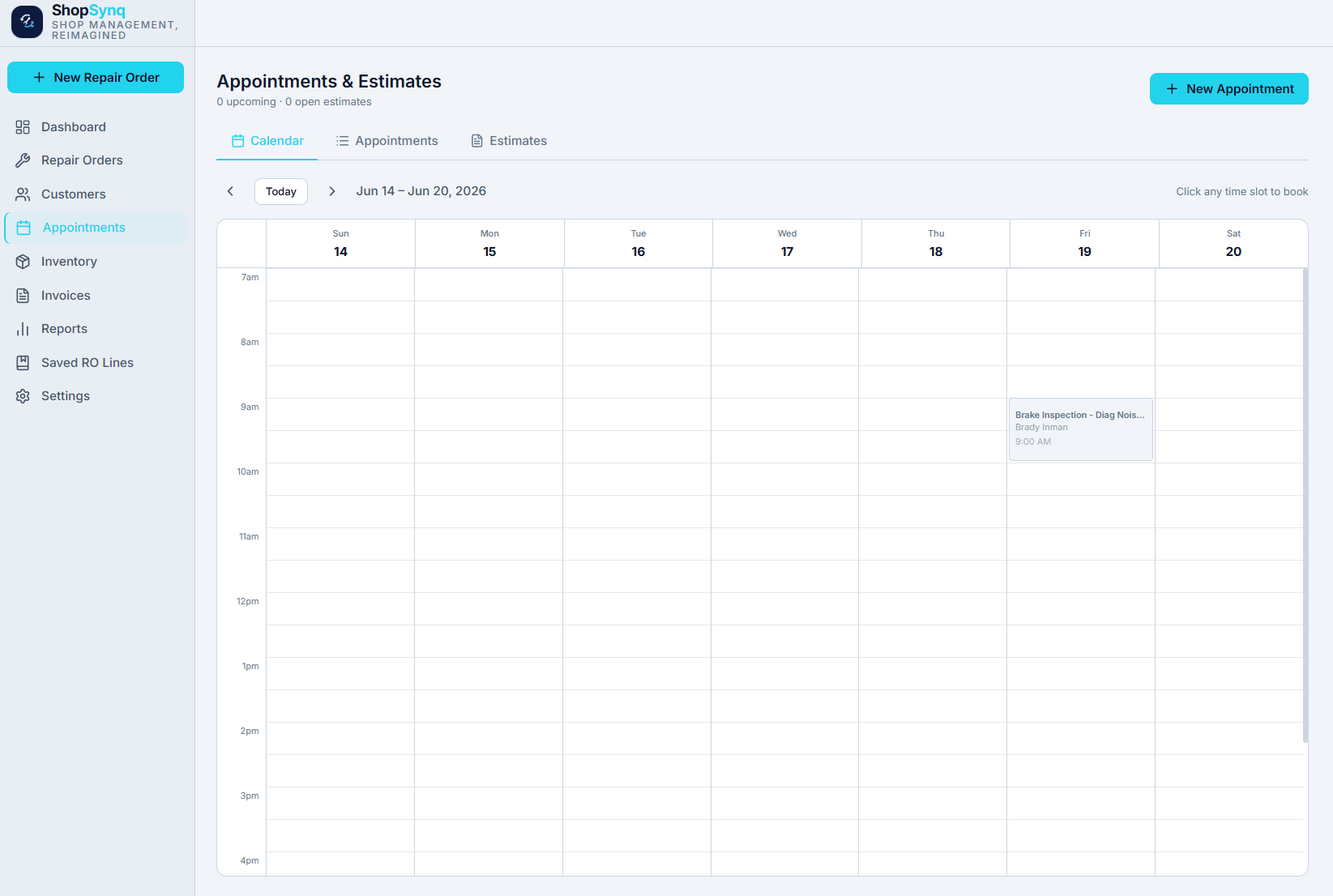
Task: Click the 12pm time label
Action: coord(248,601)
